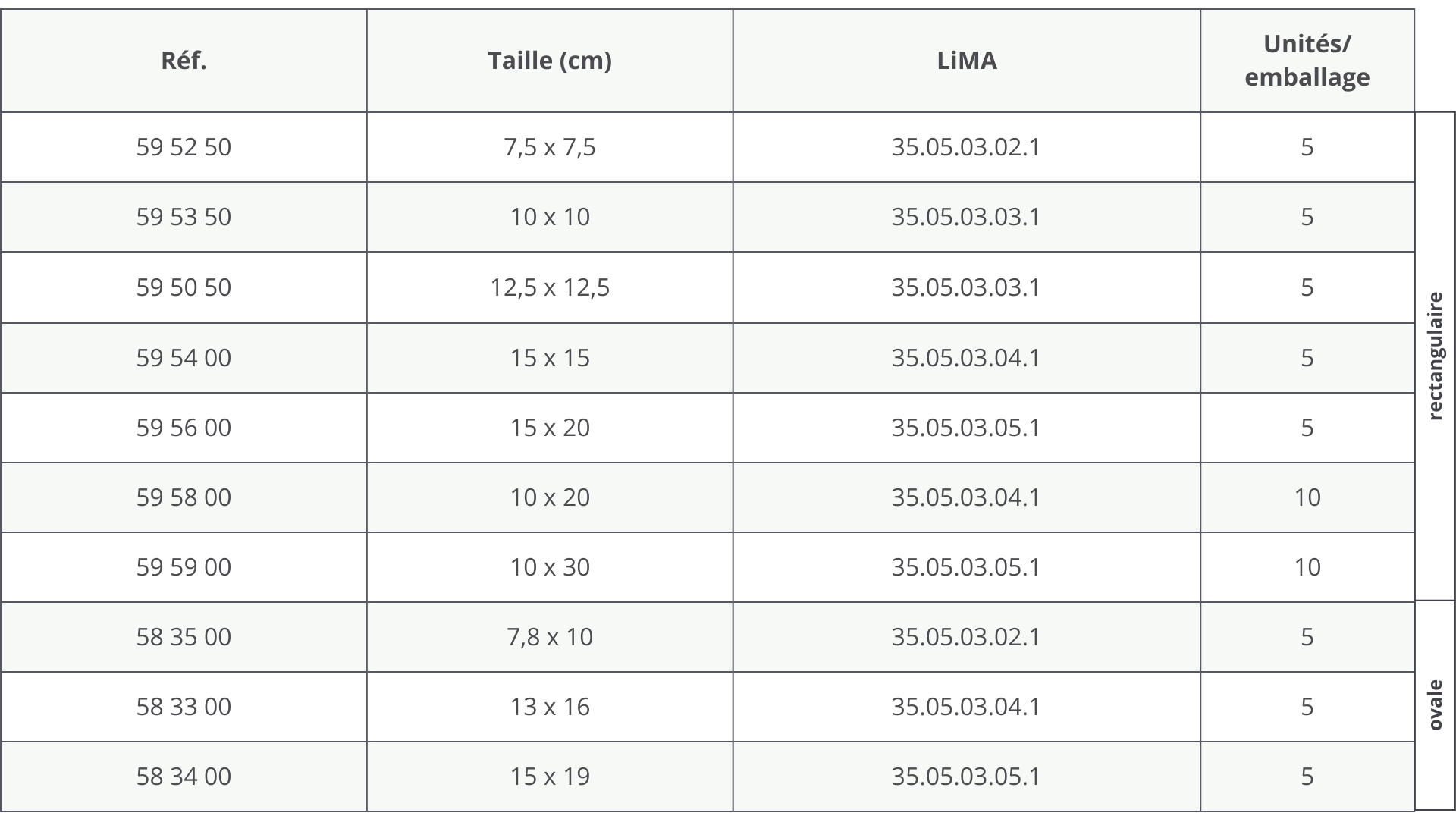The width and height of the screenshot is (1456, 819).
Task: Click the Taille (cm) column header
Action: (550, 61)
